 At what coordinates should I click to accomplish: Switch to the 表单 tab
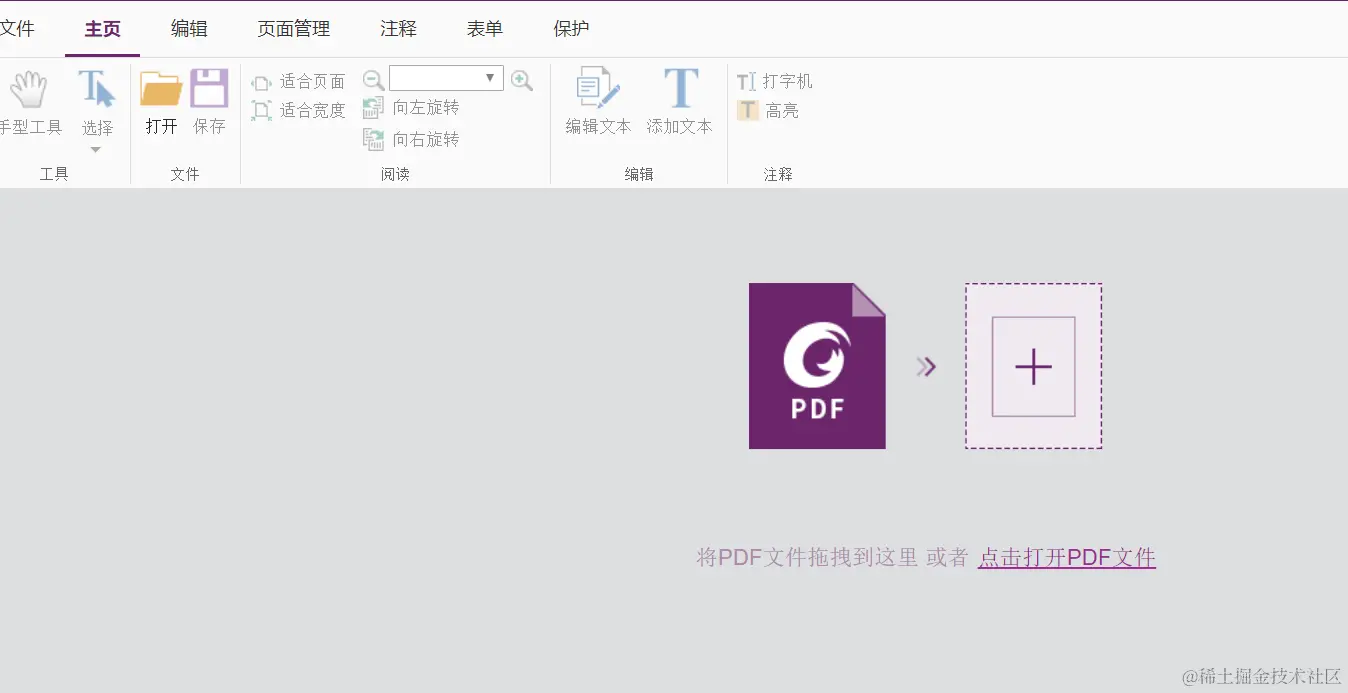(485, 29)
